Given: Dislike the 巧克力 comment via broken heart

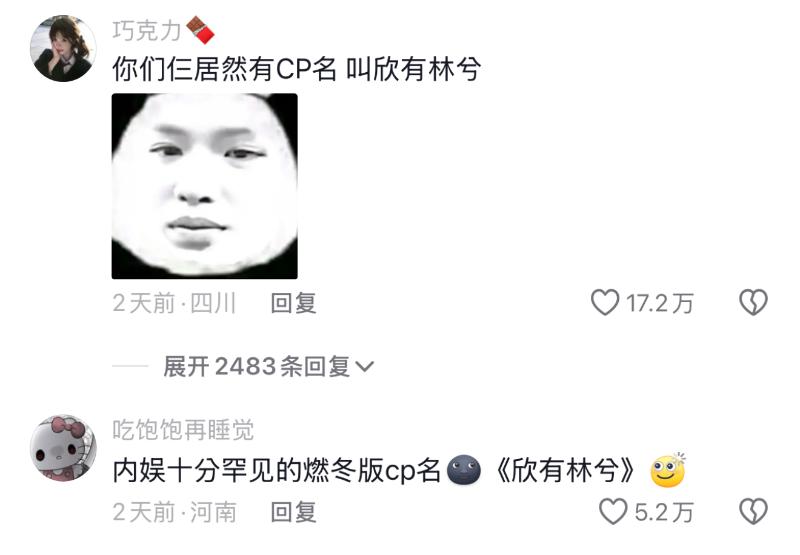Looking at the screenshot, I should pyautogui.click(x=754, y=302).
